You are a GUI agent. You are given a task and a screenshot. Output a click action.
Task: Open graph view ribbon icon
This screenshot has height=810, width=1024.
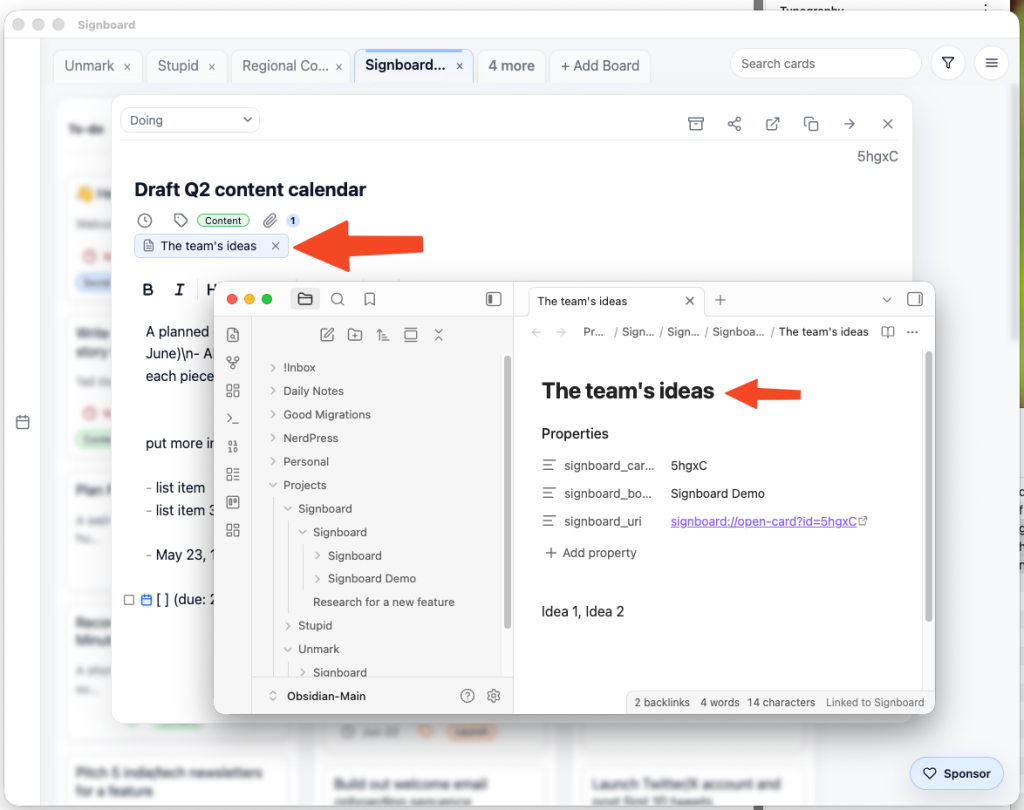coord(233,363)
